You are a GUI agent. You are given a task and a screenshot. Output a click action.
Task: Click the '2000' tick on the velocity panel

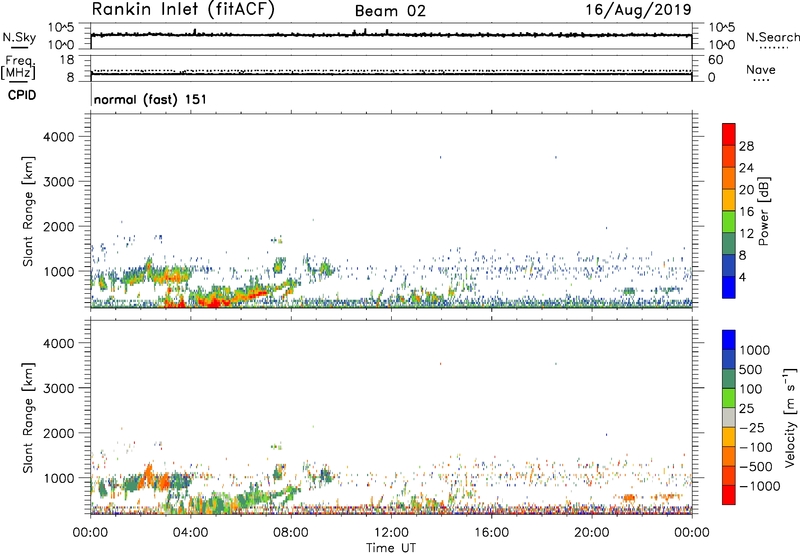tap(58, 433)
